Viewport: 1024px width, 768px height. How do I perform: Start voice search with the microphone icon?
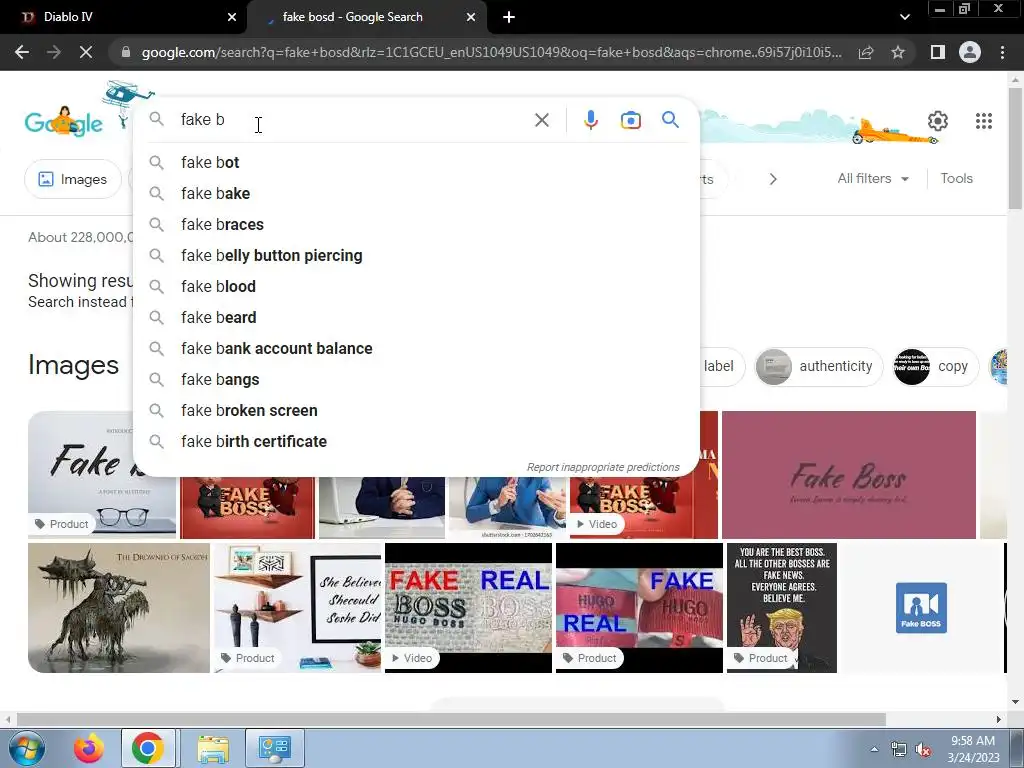tap(590, 120)
